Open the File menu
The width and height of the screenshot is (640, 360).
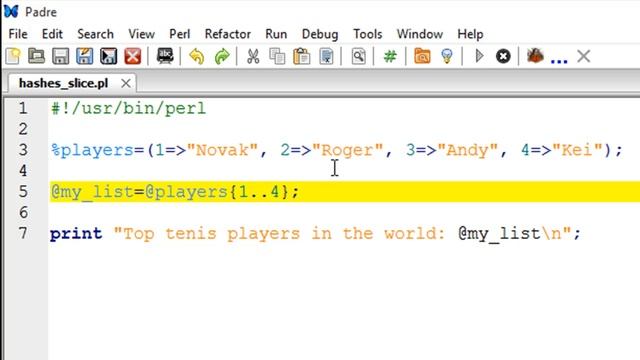[x=18, y=34]
